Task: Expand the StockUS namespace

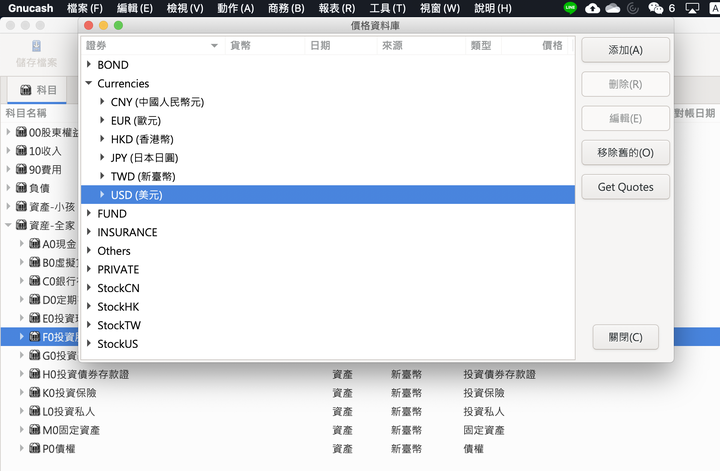Action: pos(89,343)
